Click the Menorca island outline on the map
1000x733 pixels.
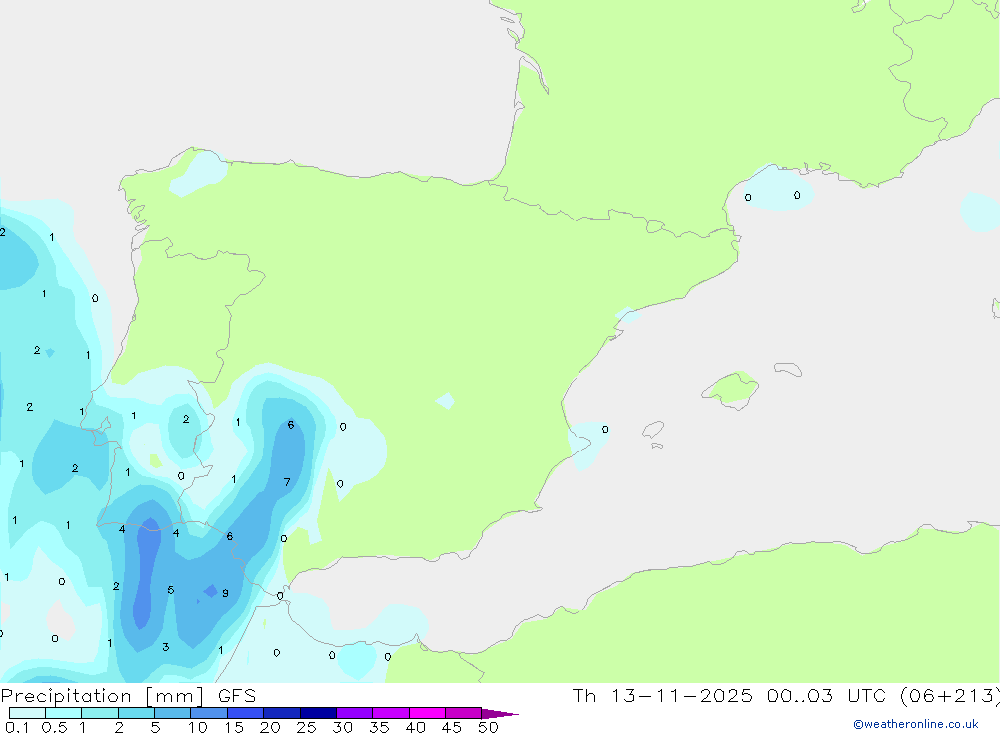[x=788, y=369]
